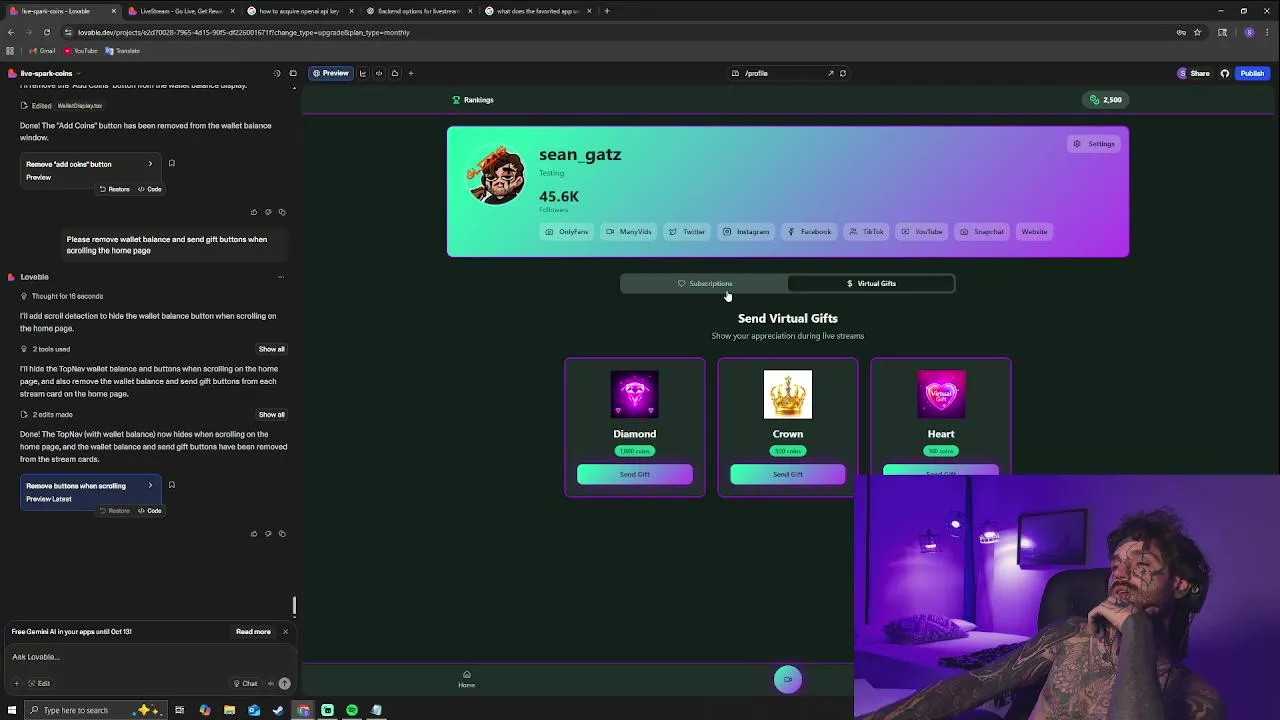Click the Publish button

click(x=1252, y=73)
